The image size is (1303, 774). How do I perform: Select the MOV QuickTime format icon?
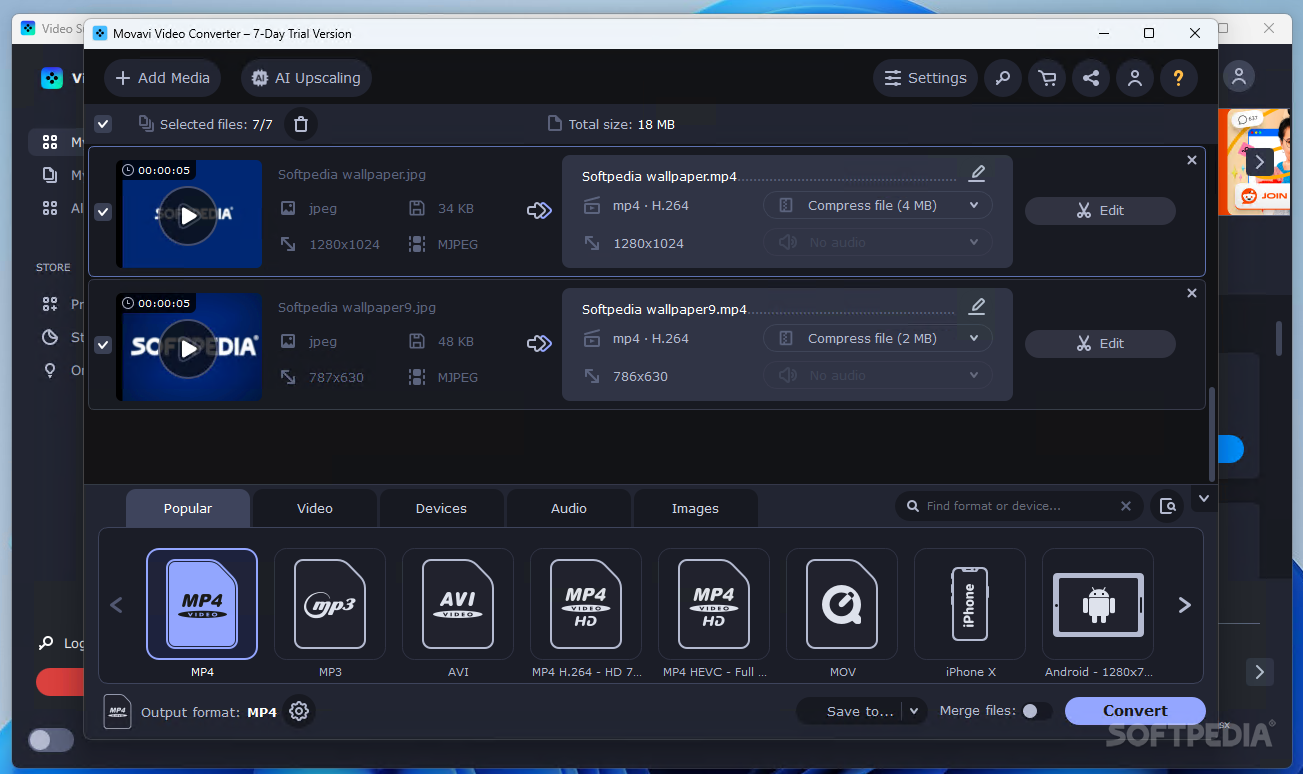[842, 604]
